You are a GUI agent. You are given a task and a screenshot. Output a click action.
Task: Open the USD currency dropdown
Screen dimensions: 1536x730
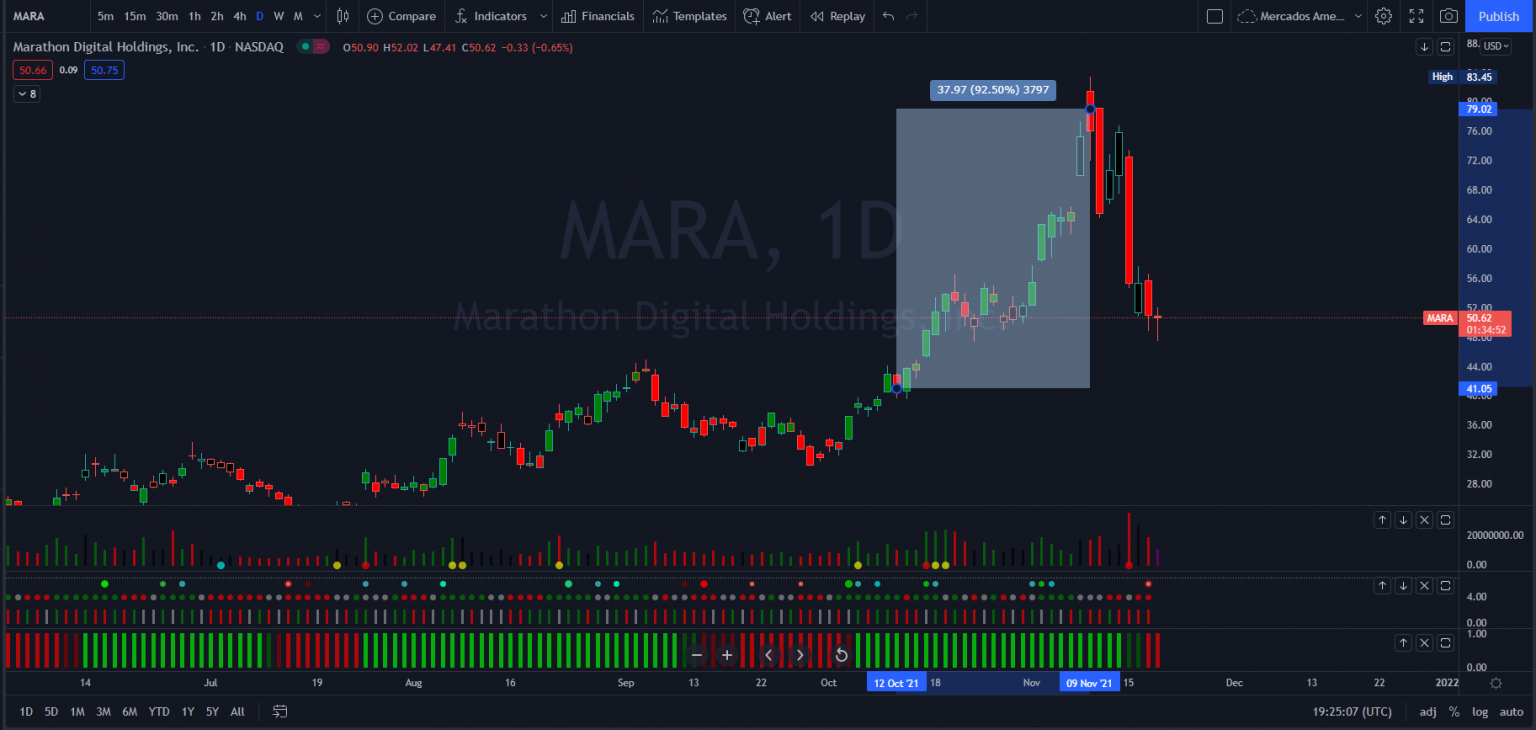pyautogui.click(x=1497, y=46)
